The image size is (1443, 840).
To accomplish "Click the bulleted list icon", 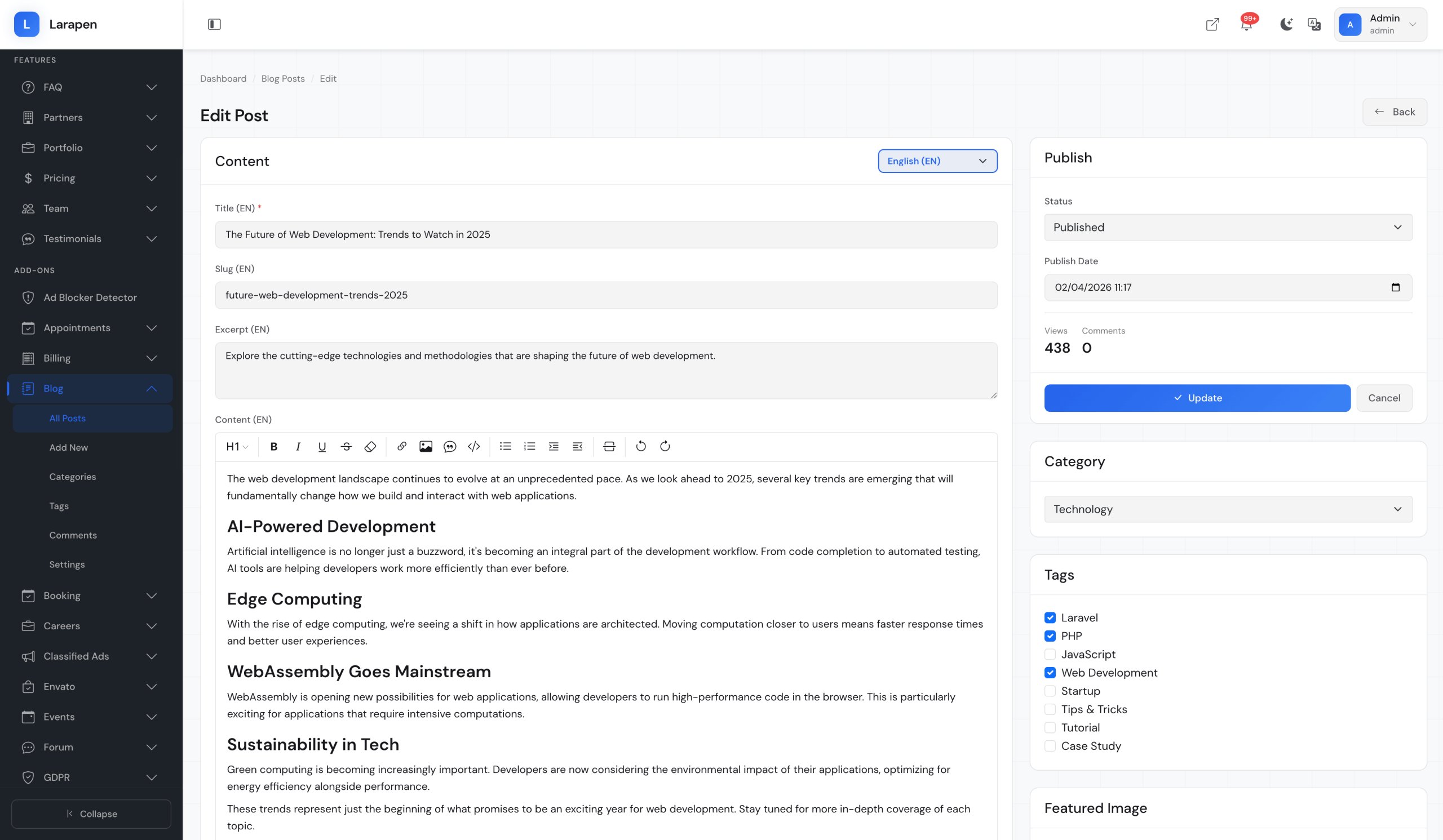I will click(x=505, y=446).
